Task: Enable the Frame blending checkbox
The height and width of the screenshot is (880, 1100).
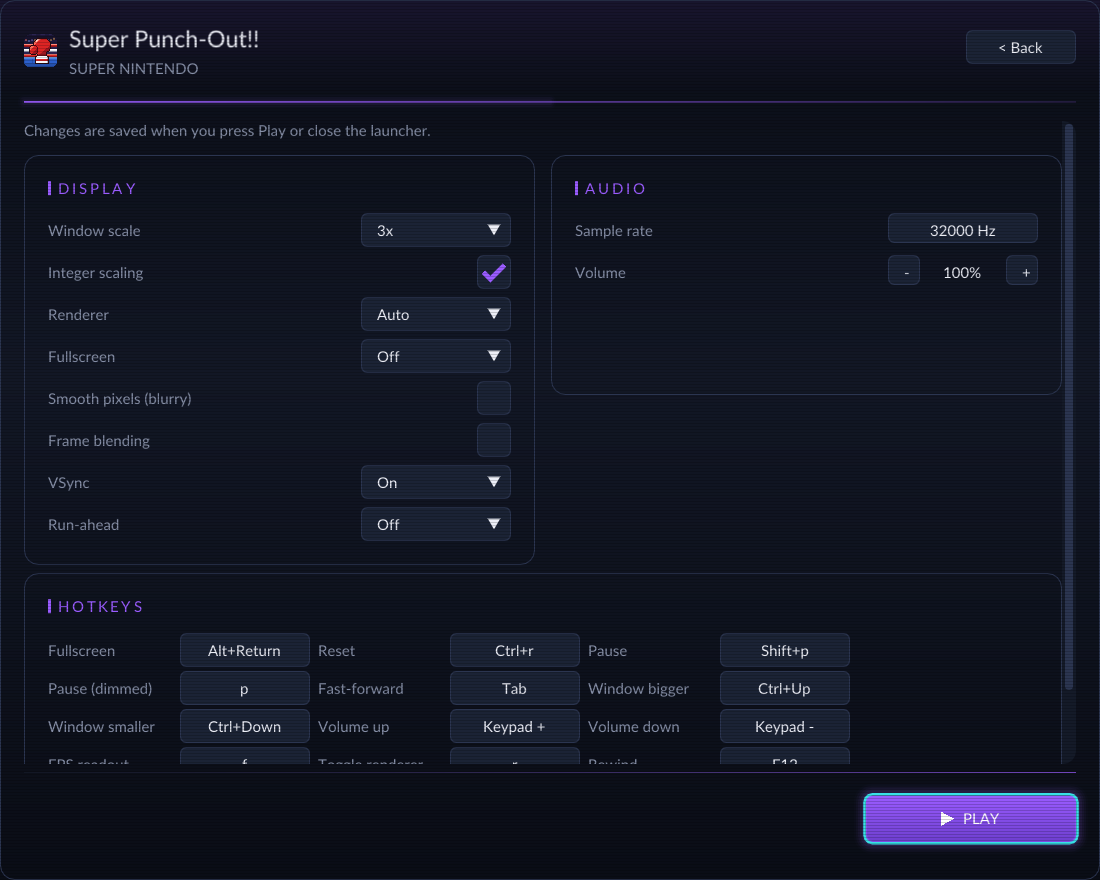Action: [x=494, y=441]
